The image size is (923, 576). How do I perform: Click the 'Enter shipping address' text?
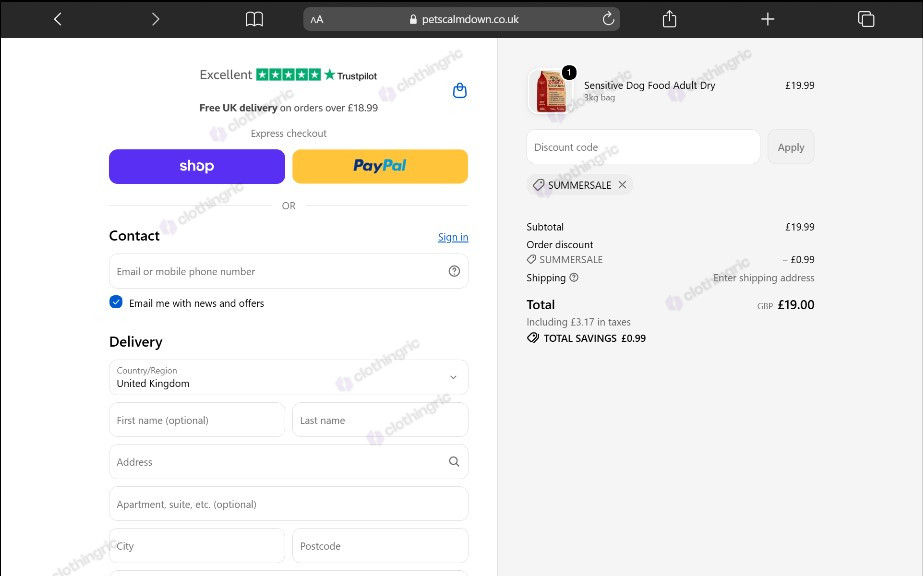[x=763, y=278]
